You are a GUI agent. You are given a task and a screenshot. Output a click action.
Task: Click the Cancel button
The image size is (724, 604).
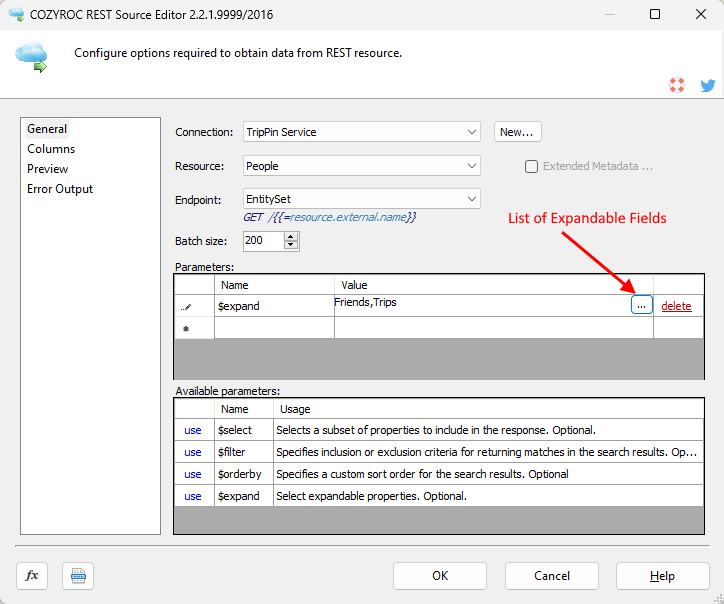[x=552, y=576]
